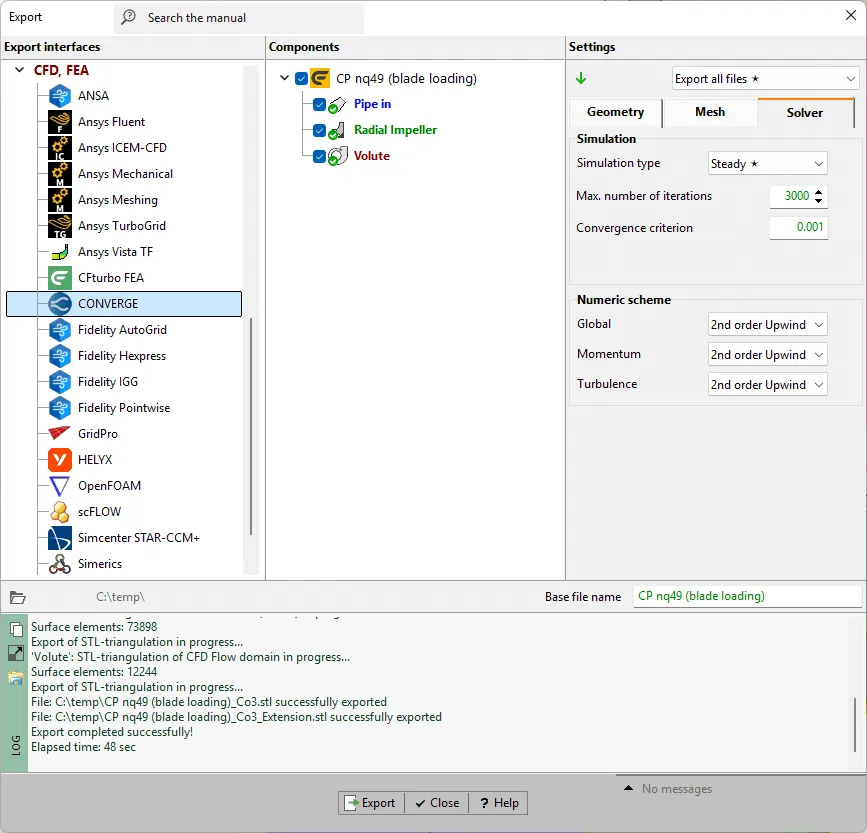Click the CONVERGE interface icon
Viewport: 867px width, 833px height.
click(60, 303)
